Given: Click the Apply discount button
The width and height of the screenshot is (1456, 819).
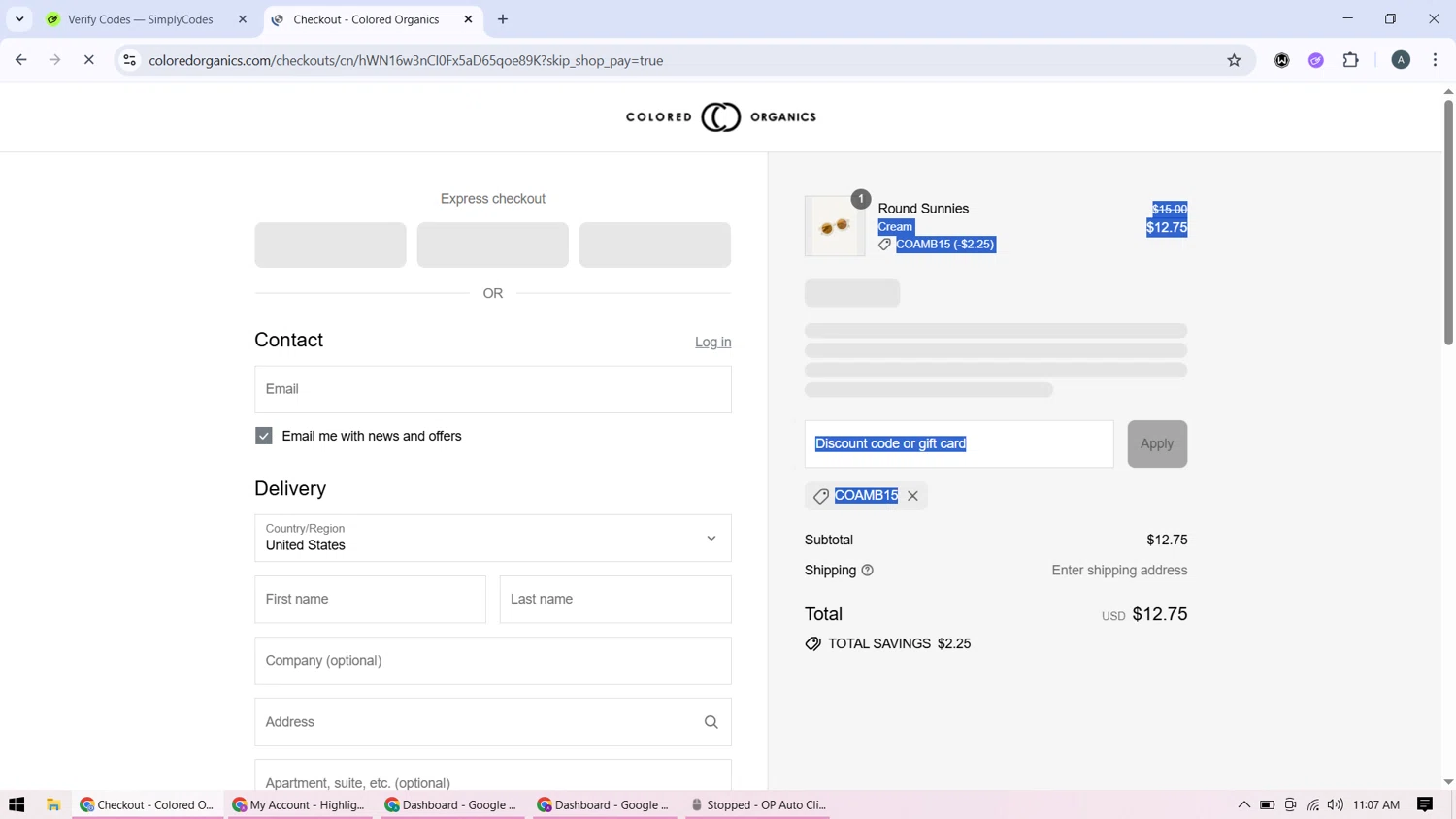Looking at the screenshot, I should point(1157,443).
